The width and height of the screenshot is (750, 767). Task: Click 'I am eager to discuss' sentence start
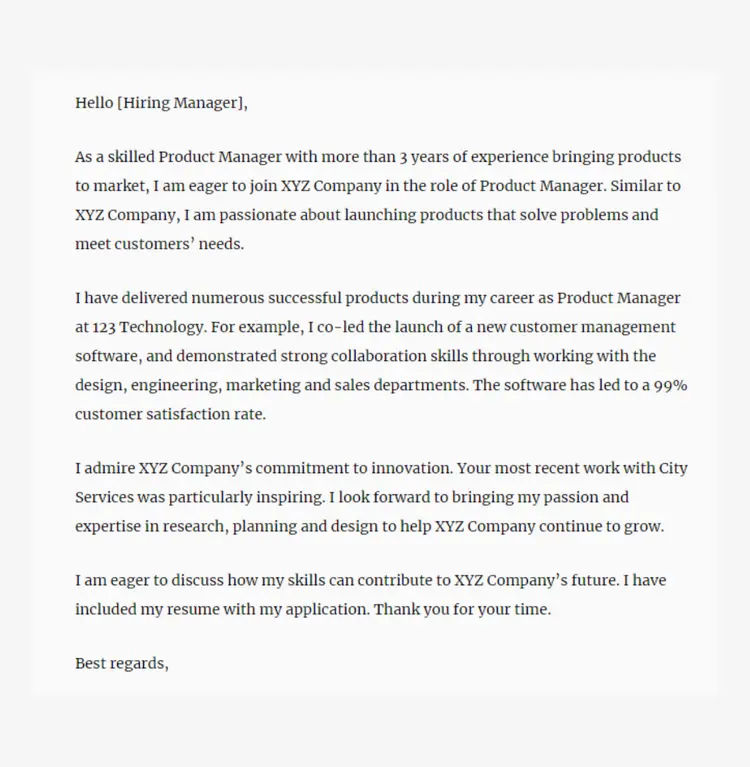point(149,580)
